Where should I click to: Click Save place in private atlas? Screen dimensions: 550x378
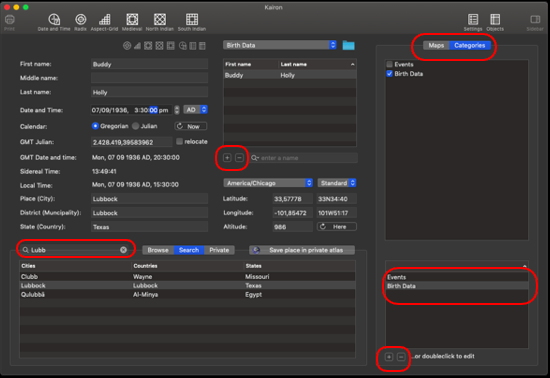[302, 250]
